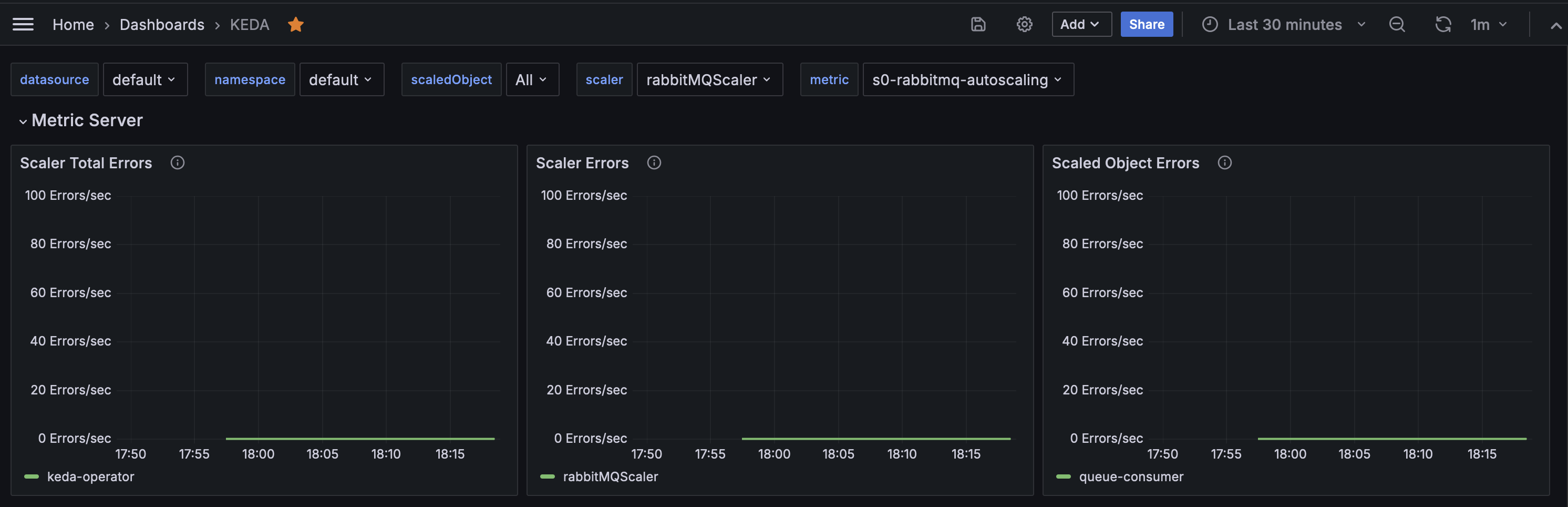
Task: Show info tooltip for Scaler Total Errors panel
Action: 177,163
